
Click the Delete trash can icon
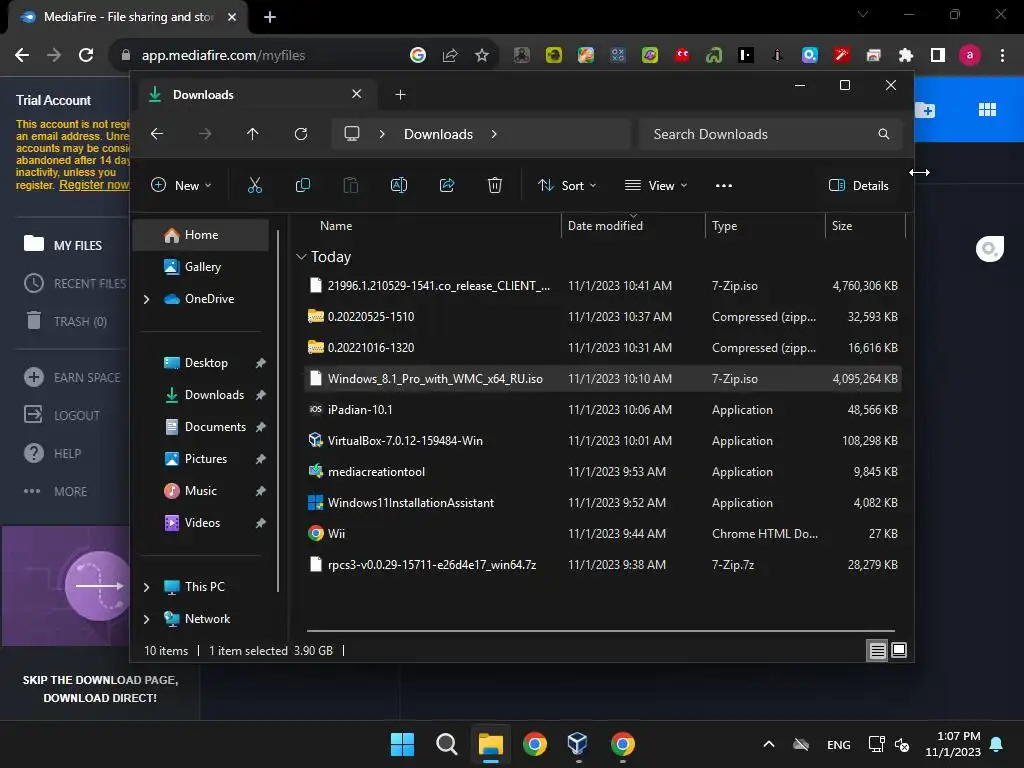tap(495, 185)
